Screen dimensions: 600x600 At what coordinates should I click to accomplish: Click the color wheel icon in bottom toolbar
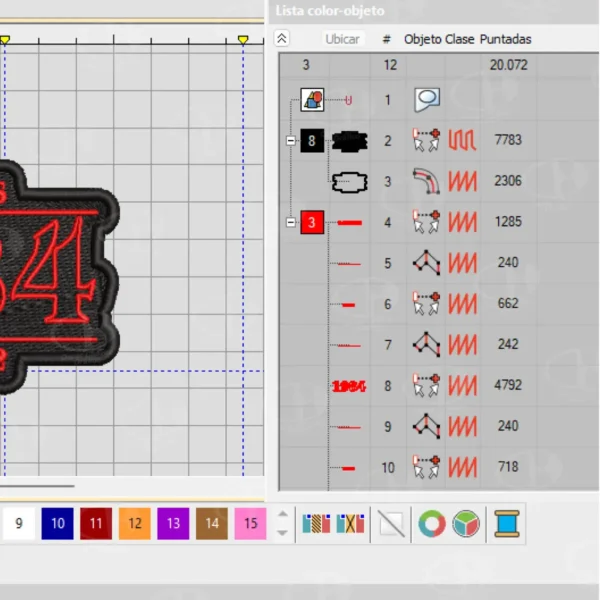[432, 523]
